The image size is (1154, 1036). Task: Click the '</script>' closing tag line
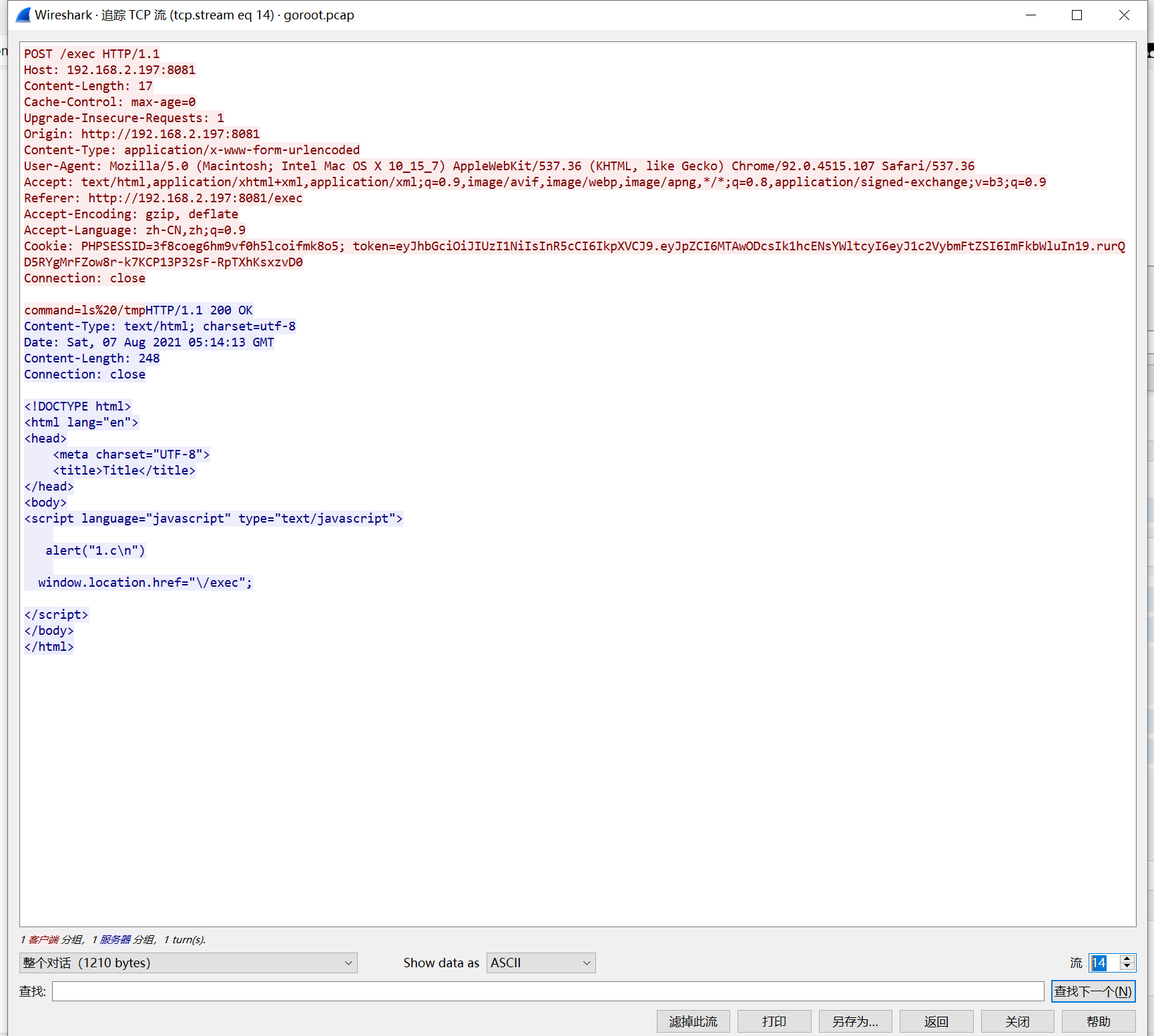coord(56,615)
